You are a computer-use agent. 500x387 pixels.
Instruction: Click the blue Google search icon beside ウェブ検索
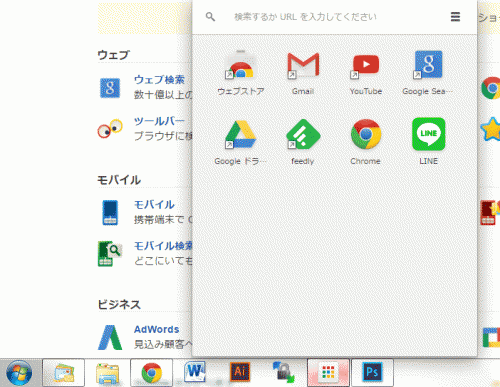[x=110, y=88]
